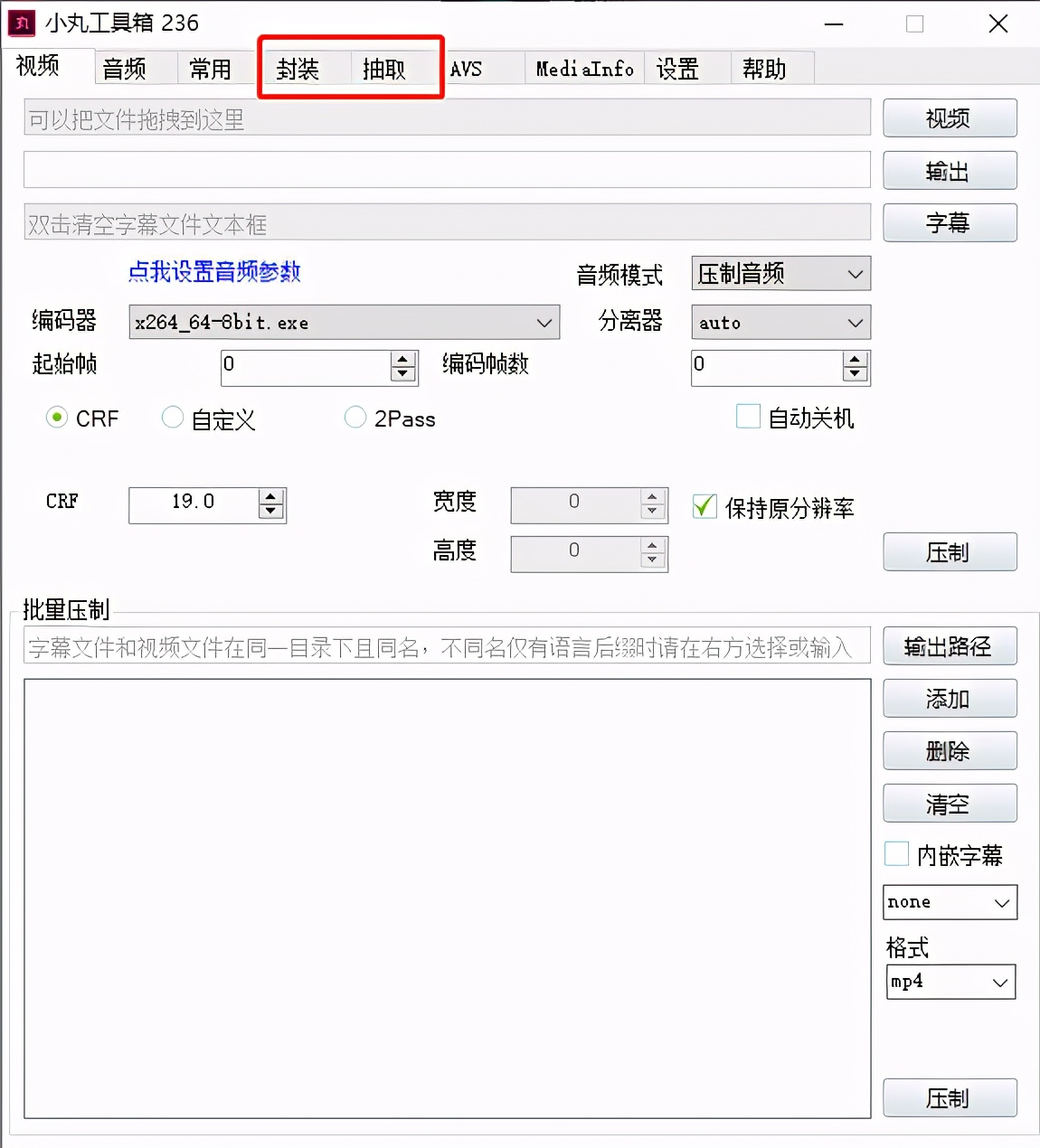This screenshot has width=1040, height=1148.
Task: Select the 自定义 encoding option
Action: point(173,418)
